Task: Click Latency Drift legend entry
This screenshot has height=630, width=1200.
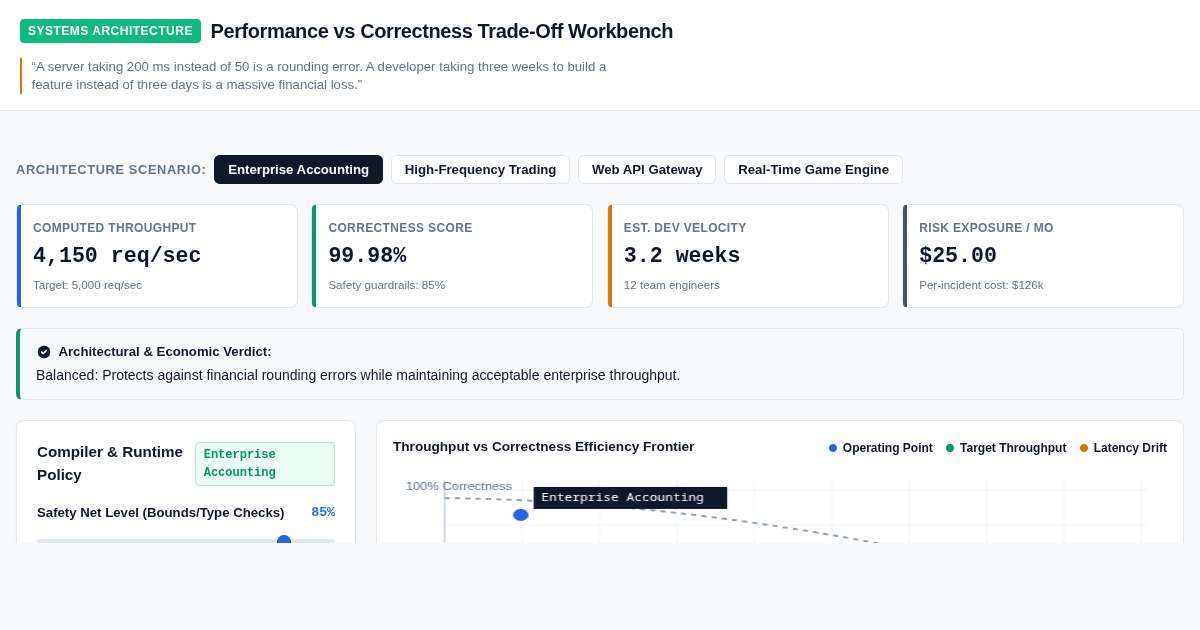Action: 1123,448
